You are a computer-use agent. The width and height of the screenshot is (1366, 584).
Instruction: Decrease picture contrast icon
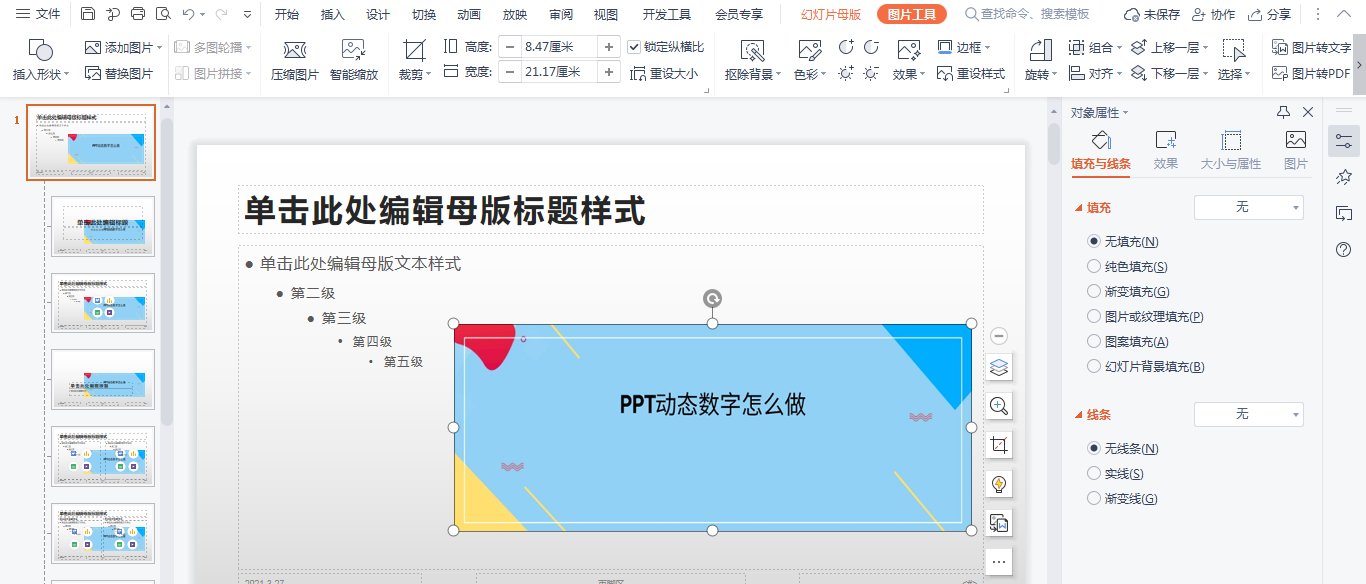coord(871,47)
